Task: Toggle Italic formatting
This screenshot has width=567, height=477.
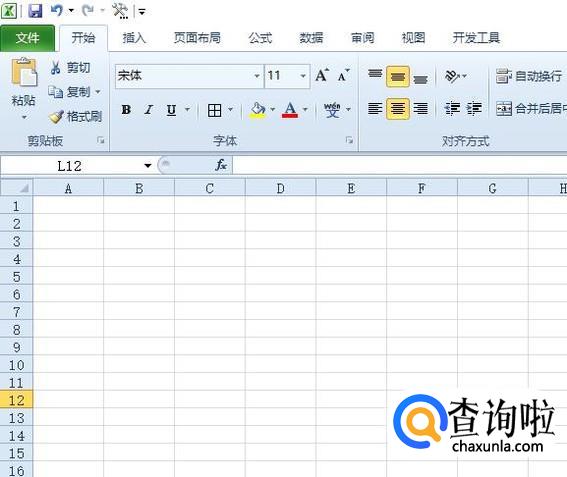Action: (x=148, y=110)
